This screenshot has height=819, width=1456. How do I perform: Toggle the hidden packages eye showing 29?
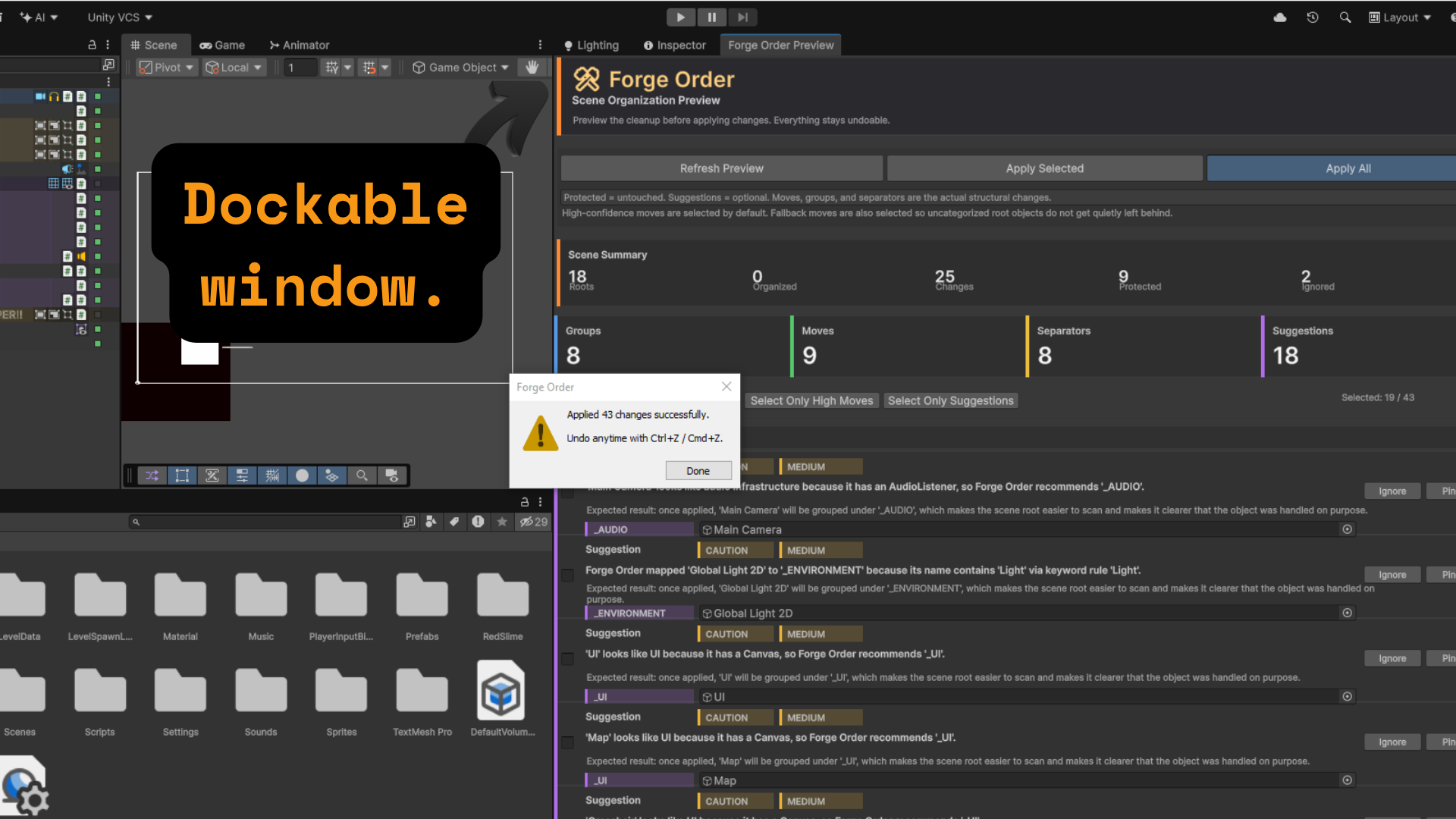(533, 522)
